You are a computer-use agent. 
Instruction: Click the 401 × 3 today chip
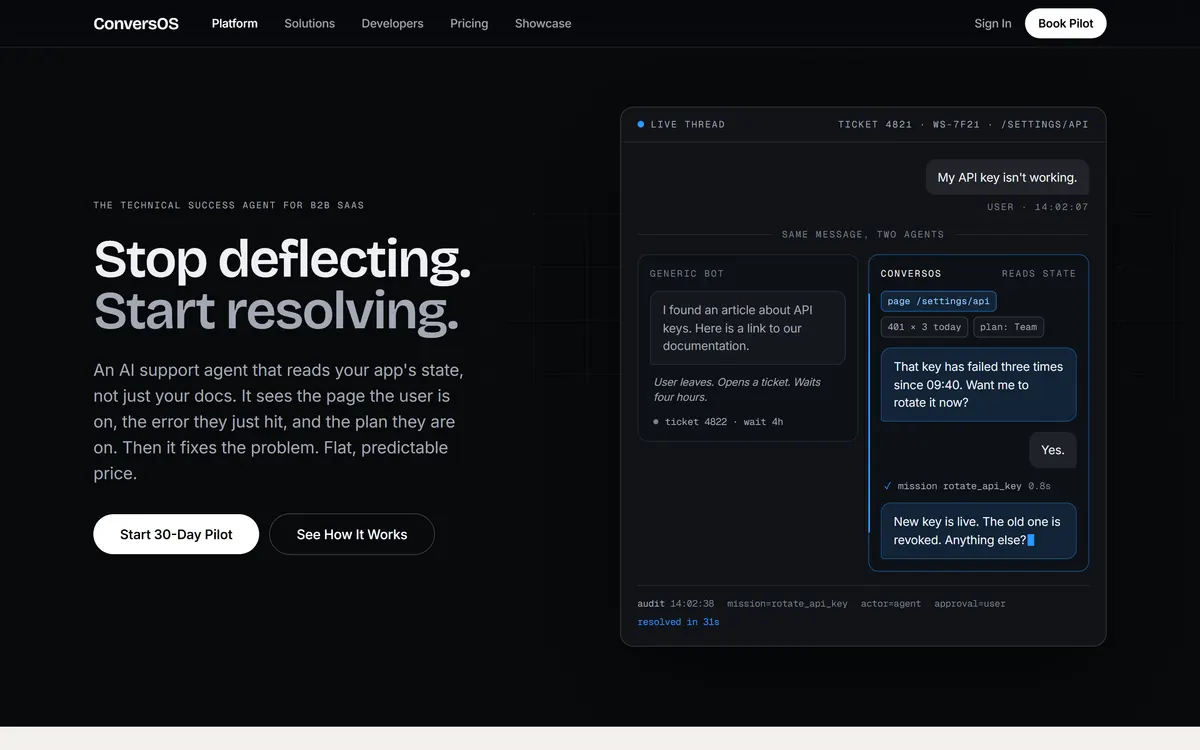[x=924, y=327]
